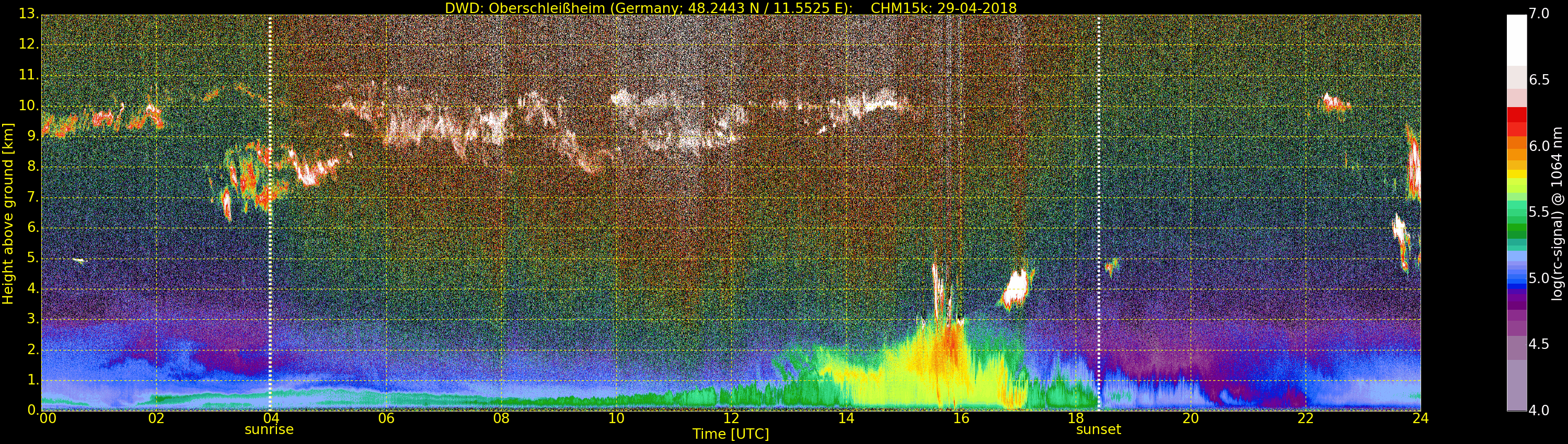Click the '4.5' colorbar value
The width and height of the screenshot is (1568, 444).
(x=1539, y=344)
